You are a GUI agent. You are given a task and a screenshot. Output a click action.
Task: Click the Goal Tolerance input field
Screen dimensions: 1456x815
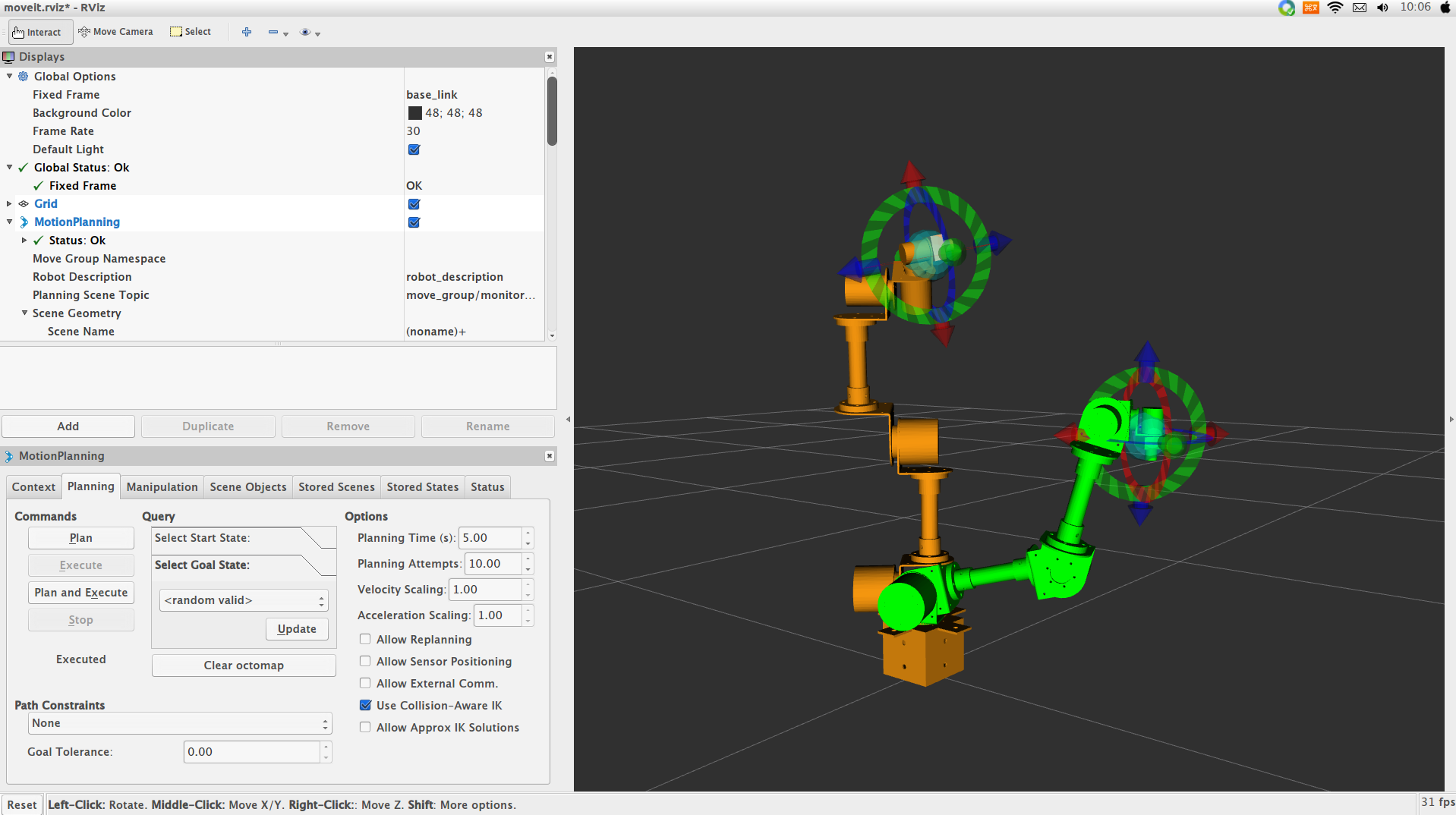tap(251, 751)
